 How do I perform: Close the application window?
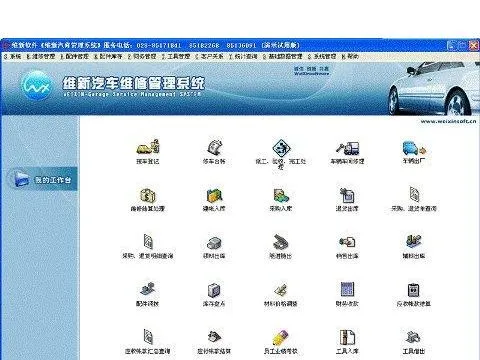pyautogui.click(x=474, y=45)
